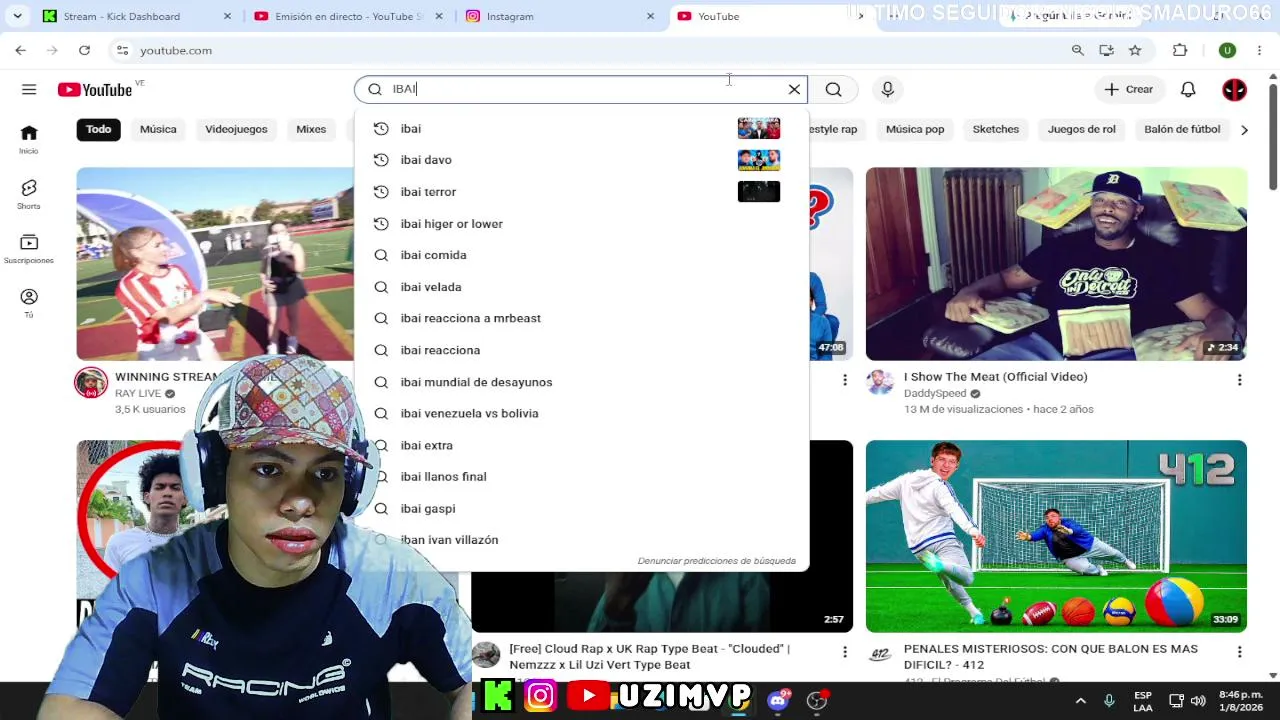This screenshot has height=720, width=1280.
Task: Open the DaddySpeed channel avatar
Action: (880, 383)
